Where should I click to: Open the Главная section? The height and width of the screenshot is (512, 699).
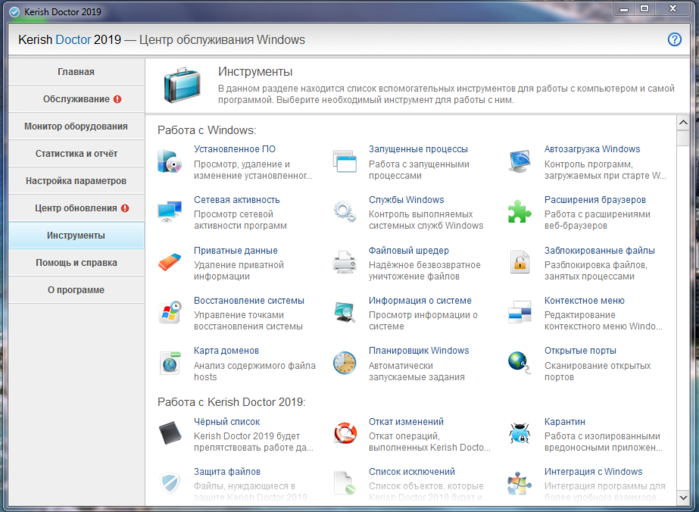(x=76, y=72)
